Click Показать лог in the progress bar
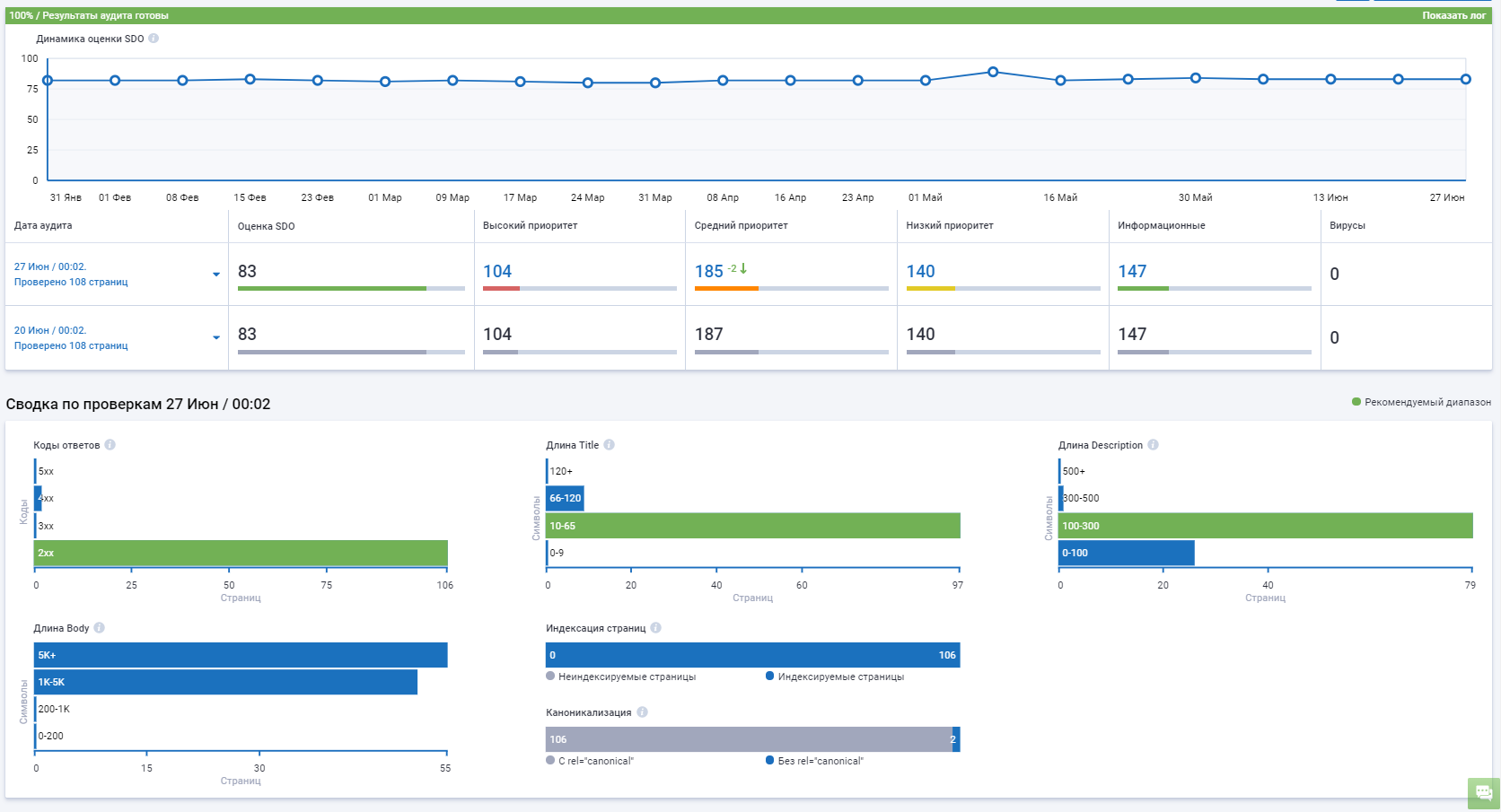Viewport: 1501px width, 812px height. (x=1453, y=15)
